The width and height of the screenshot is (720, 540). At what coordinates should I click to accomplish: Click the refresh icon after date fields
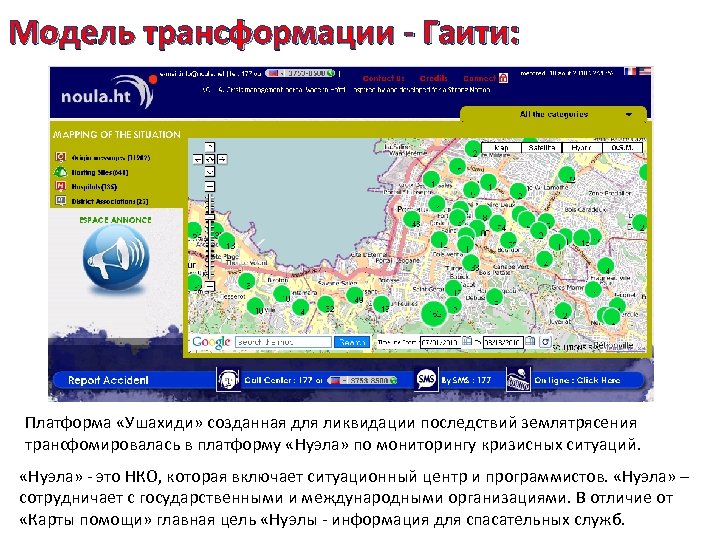tap(545, 342)
